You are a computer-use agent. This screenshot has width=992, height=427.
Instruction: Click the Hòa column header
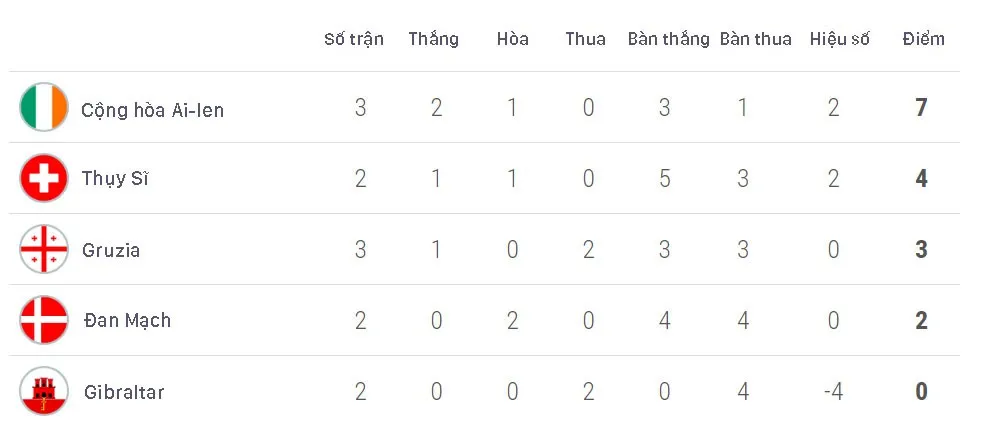512,39
